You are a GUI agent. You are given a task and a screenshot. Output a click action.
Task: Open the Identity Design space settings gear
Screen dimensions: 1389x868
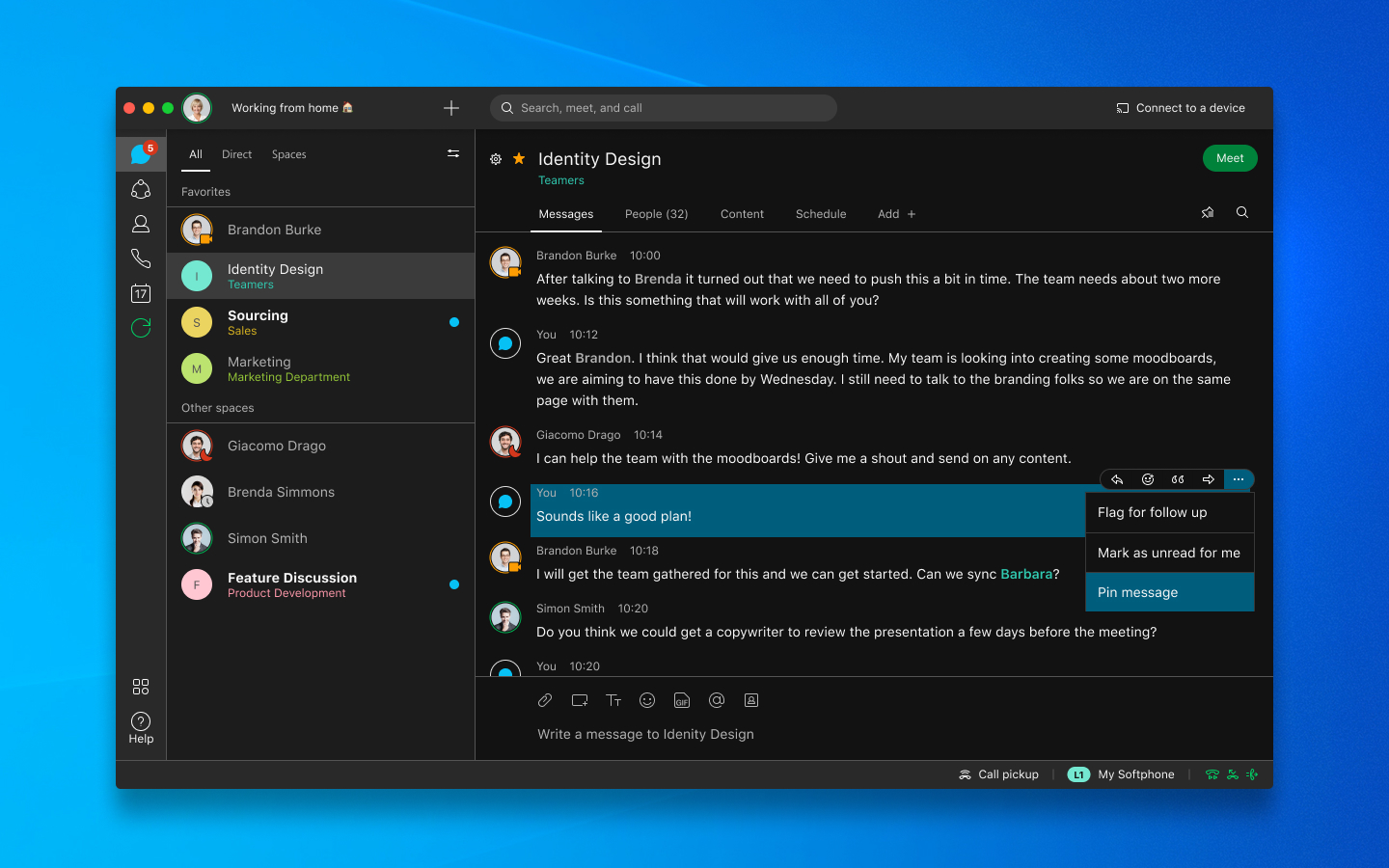[496, 159]
